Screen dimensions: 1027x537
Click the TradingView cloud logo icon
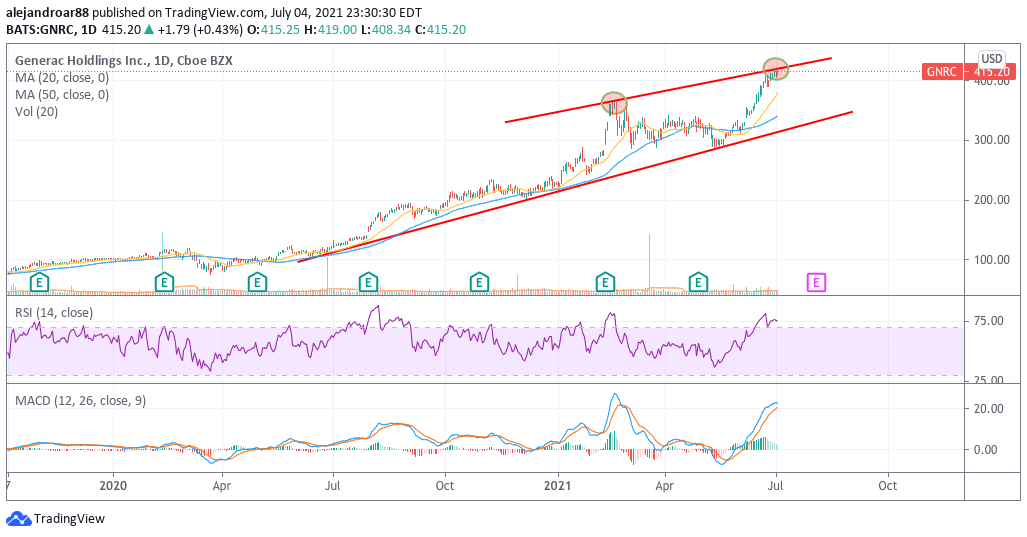[x=18, y=519]
